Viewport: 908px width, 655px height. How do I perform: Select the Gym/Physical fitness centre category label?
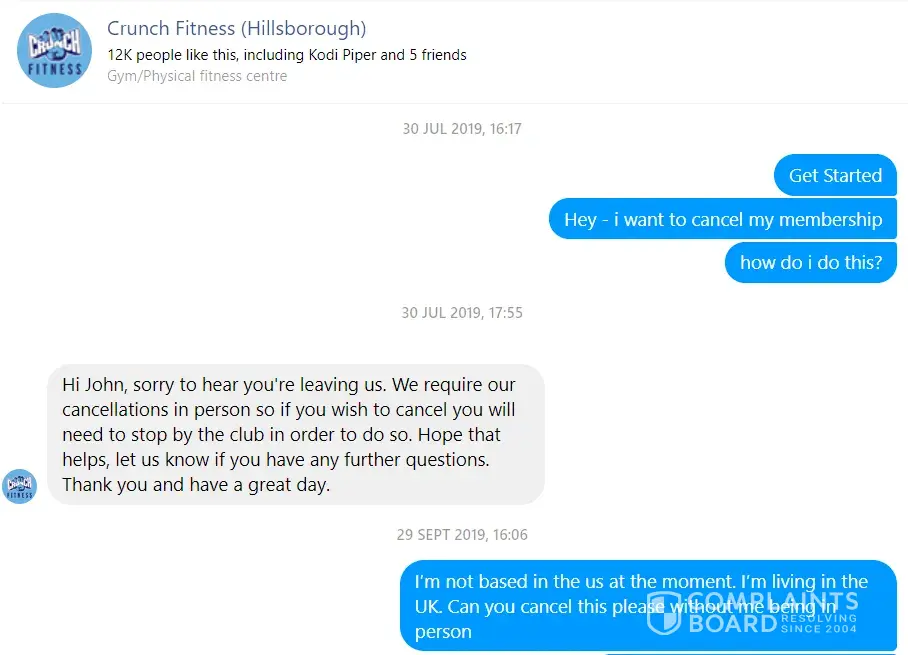point(197,76)
